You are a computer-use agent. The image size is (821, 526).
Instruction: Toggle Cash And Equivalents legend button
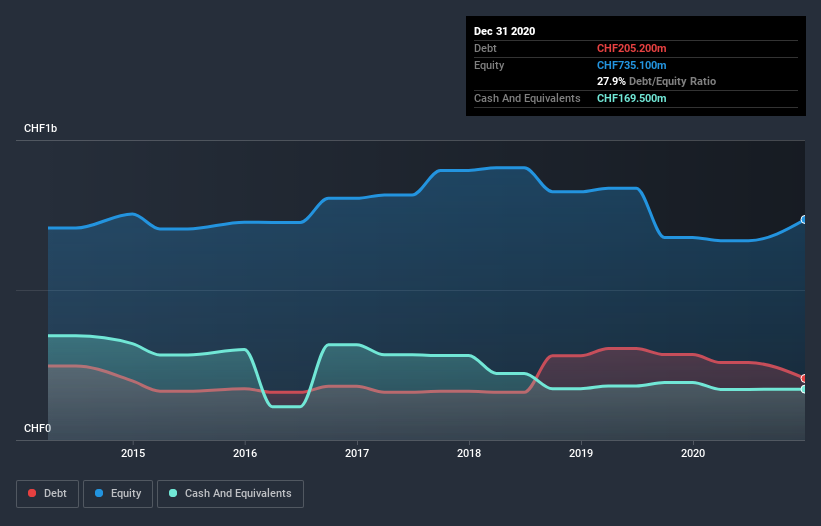[x=230, y=494]
